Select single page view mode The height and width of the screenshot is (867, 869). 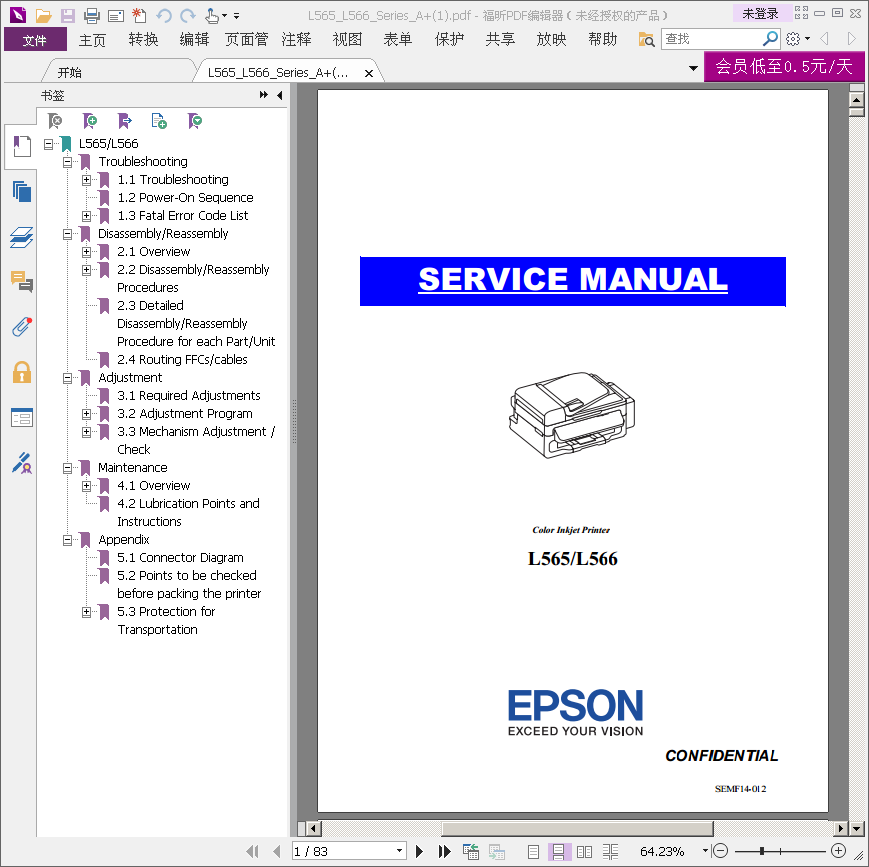tap(533, 851)
